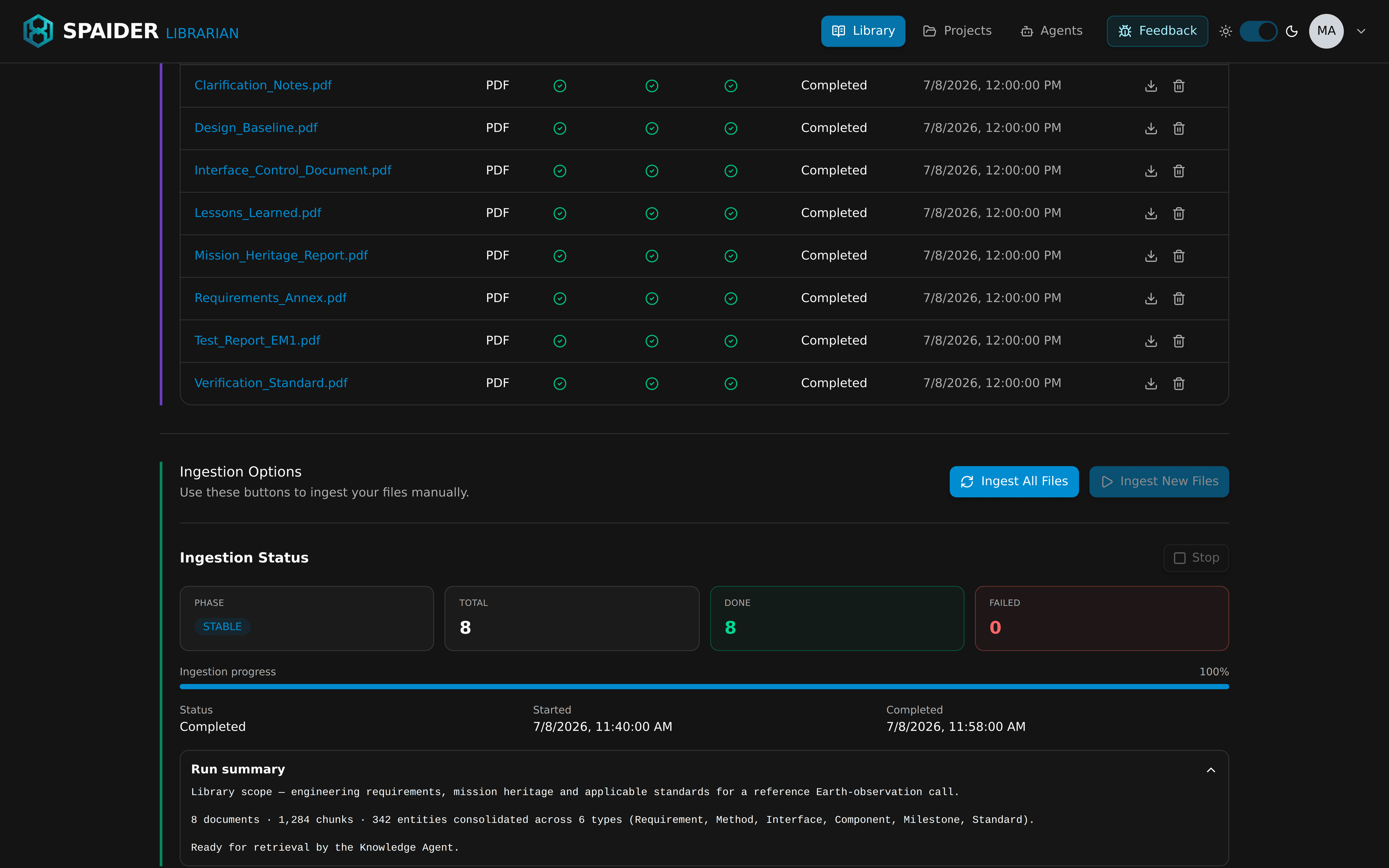Screen dimensions: 1389x868
Task: Open Requirements_Annex.pdf link
Action: pos(270,298)
